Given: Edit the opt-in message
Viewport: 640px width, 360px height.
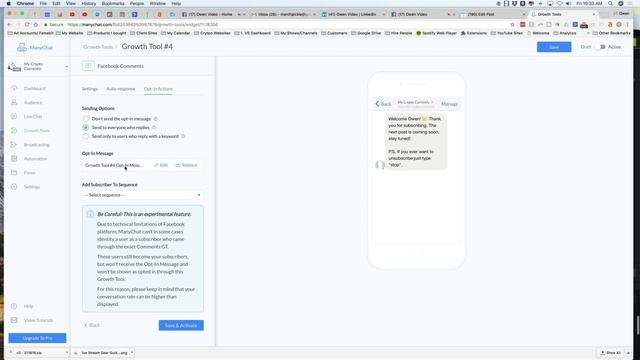Looking at the screenshot, I should (161, 165).
